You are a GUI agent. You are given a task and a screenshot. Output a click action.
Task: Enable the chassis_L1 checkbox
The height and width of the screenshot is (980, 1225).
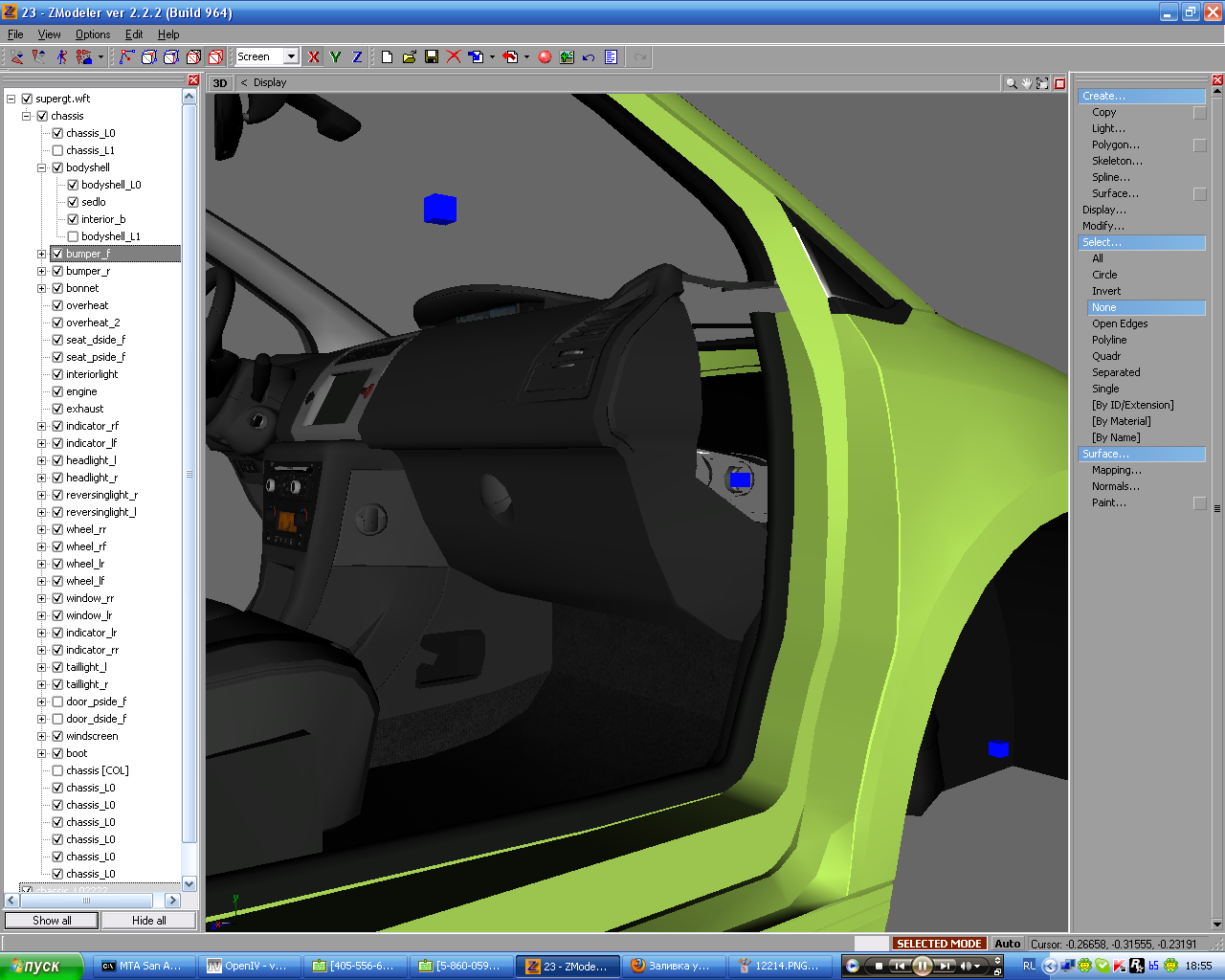(57, 150)
